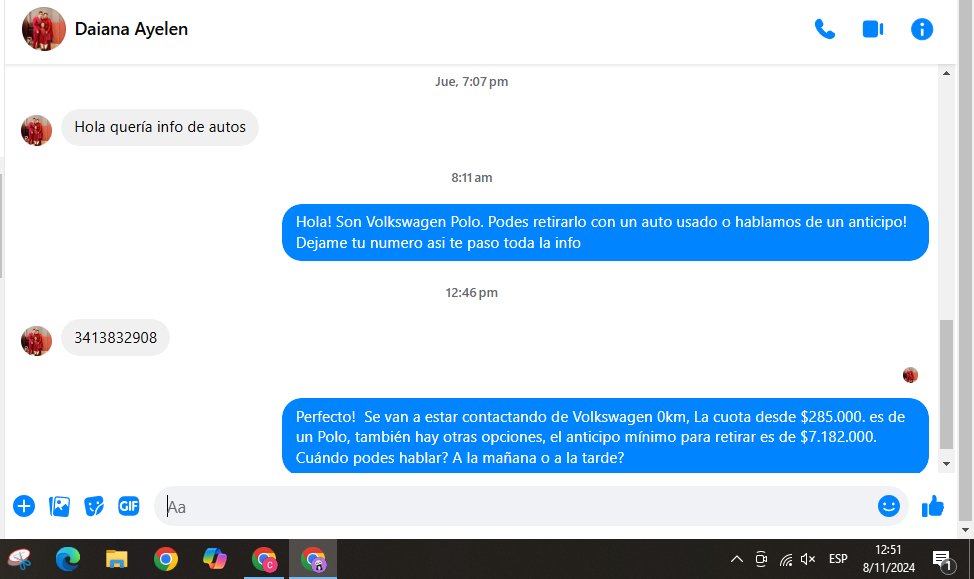Click the Daiana Ayelen contact name
This screenshot has width=974, height=579.
point(131,29)
